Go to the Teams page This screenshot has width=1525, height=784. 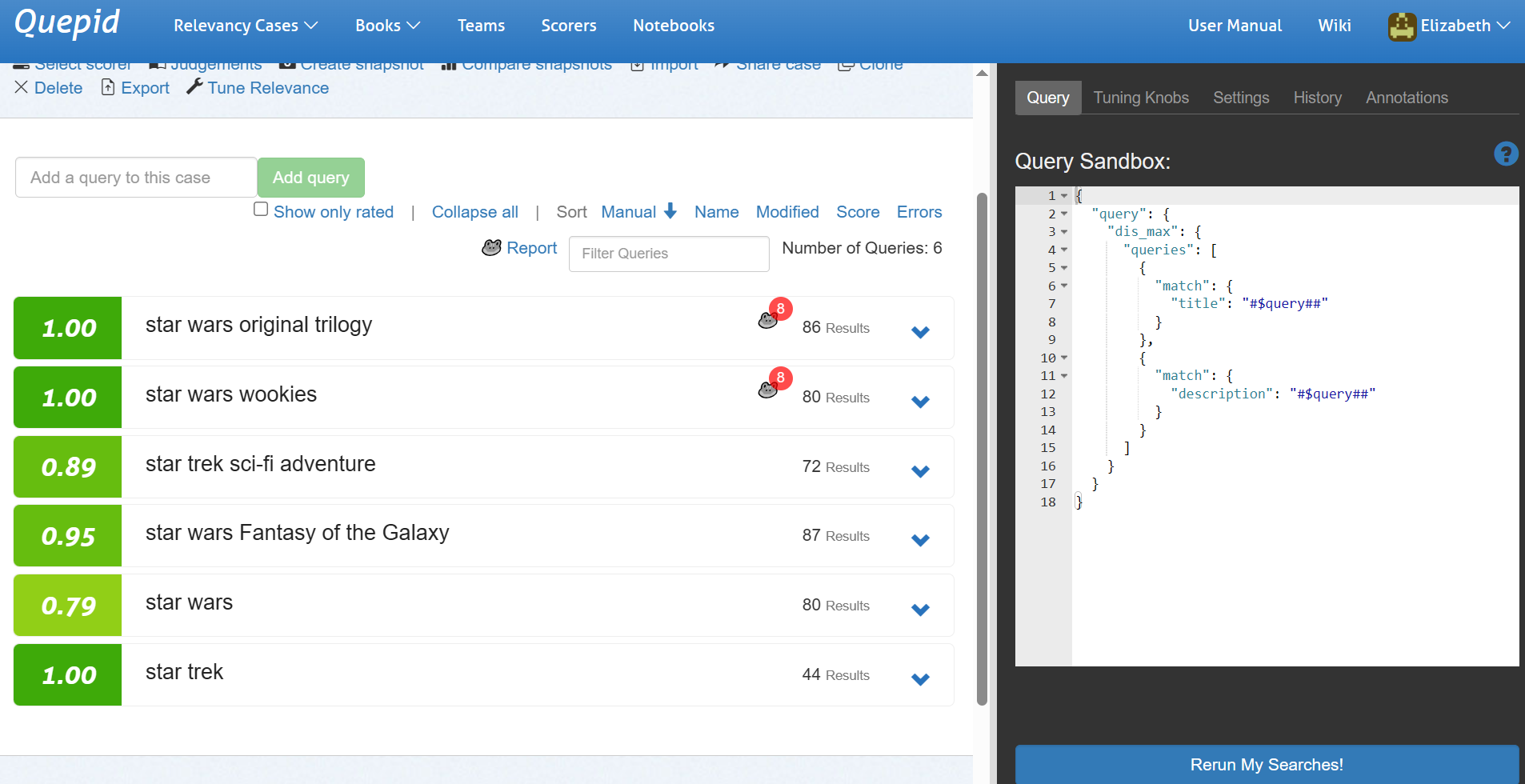tap(481, 26)
